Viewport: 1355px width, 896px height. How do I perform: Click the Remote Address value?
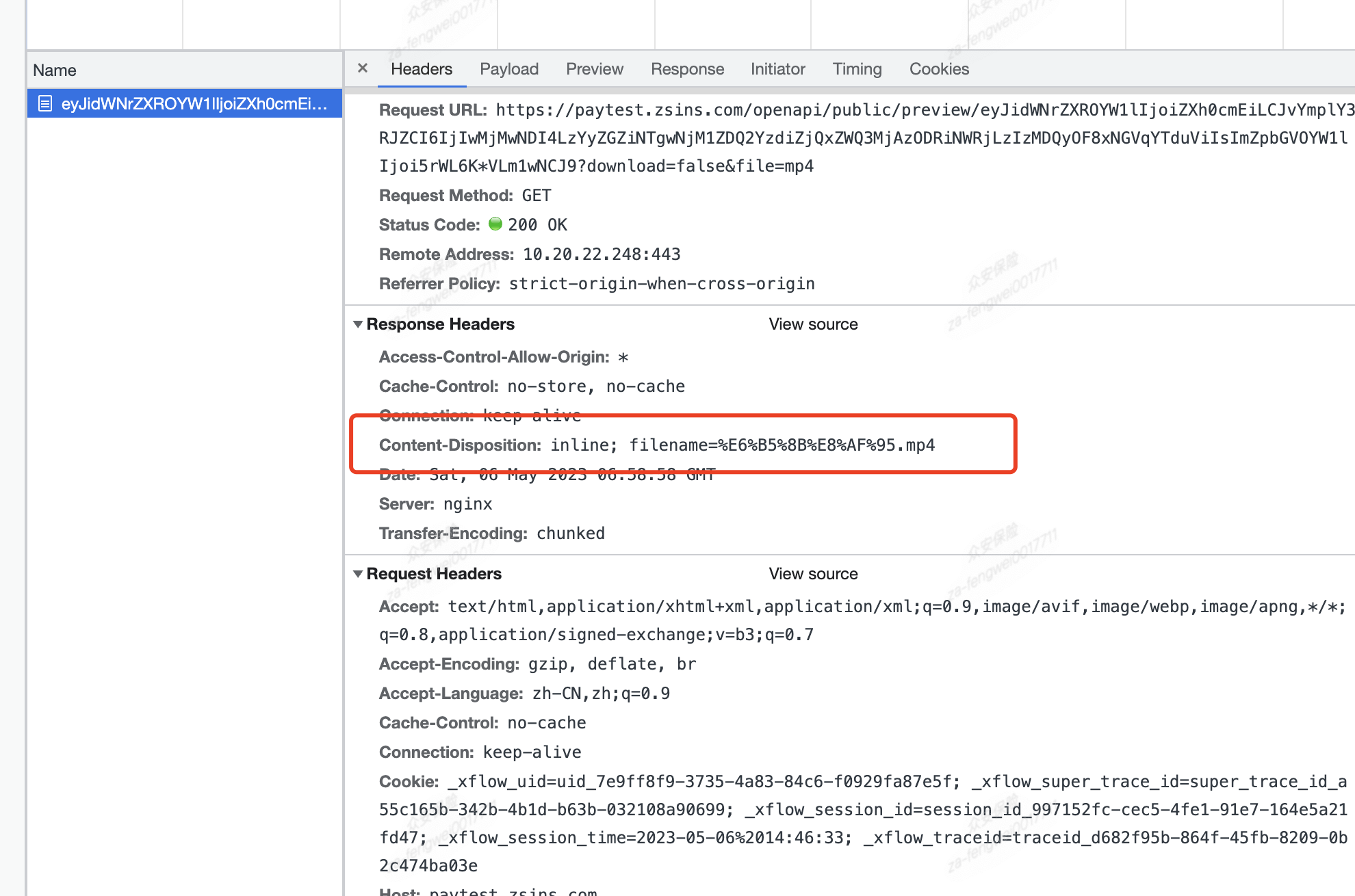602,254
